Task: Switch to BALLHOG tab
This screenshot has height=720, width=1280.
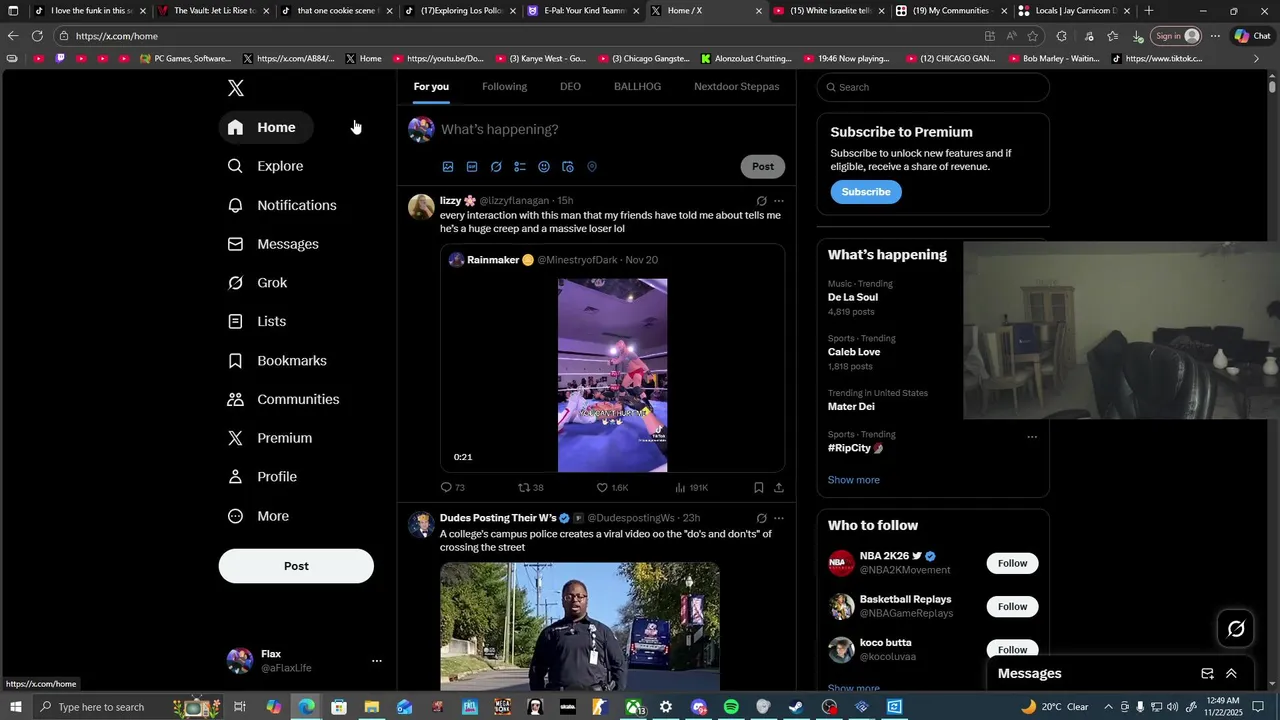Action: [x=637, y=87]
